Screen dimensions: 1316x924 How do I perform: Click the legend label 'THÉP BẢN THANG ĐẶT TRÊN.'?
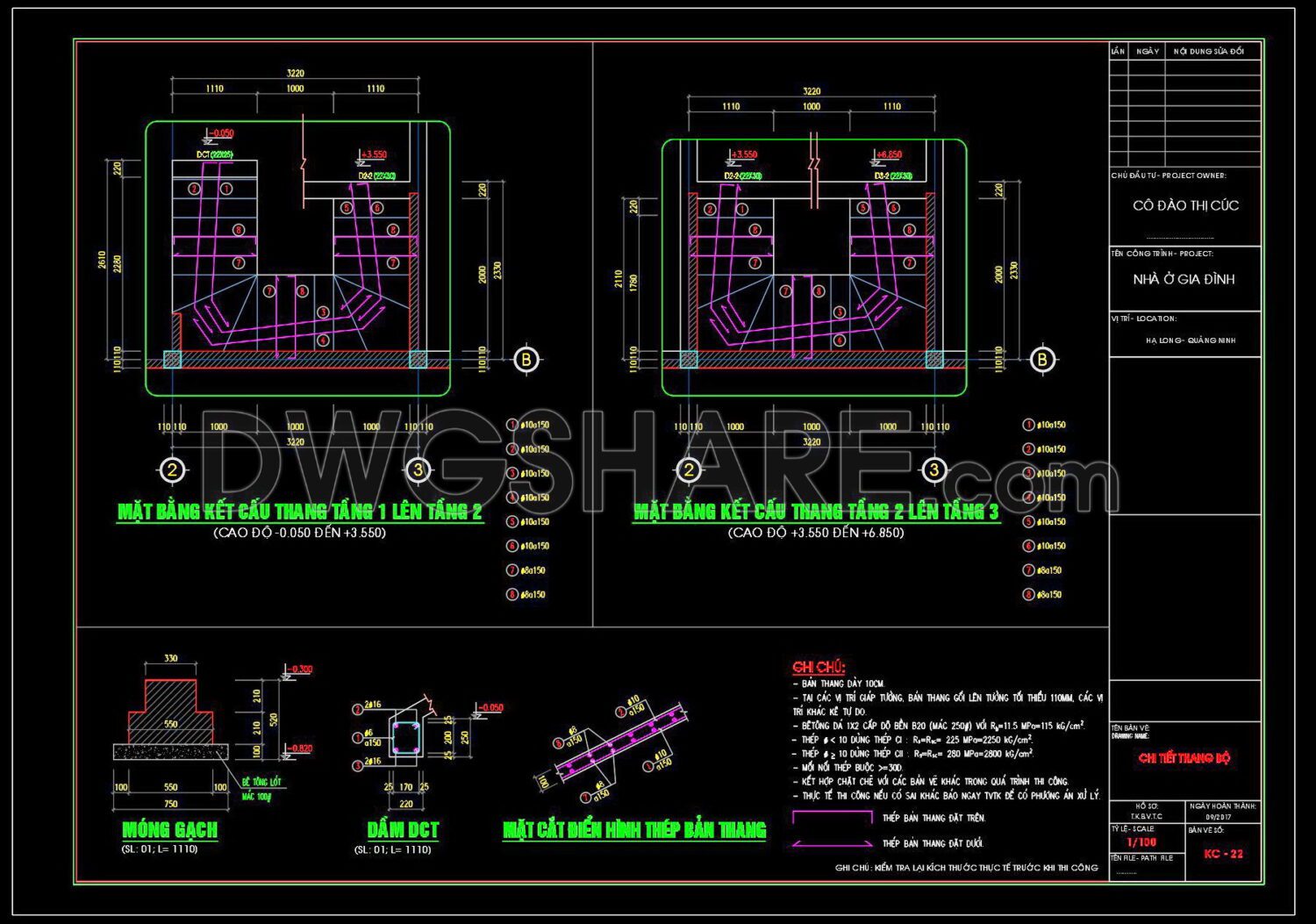tap(933, 818)
